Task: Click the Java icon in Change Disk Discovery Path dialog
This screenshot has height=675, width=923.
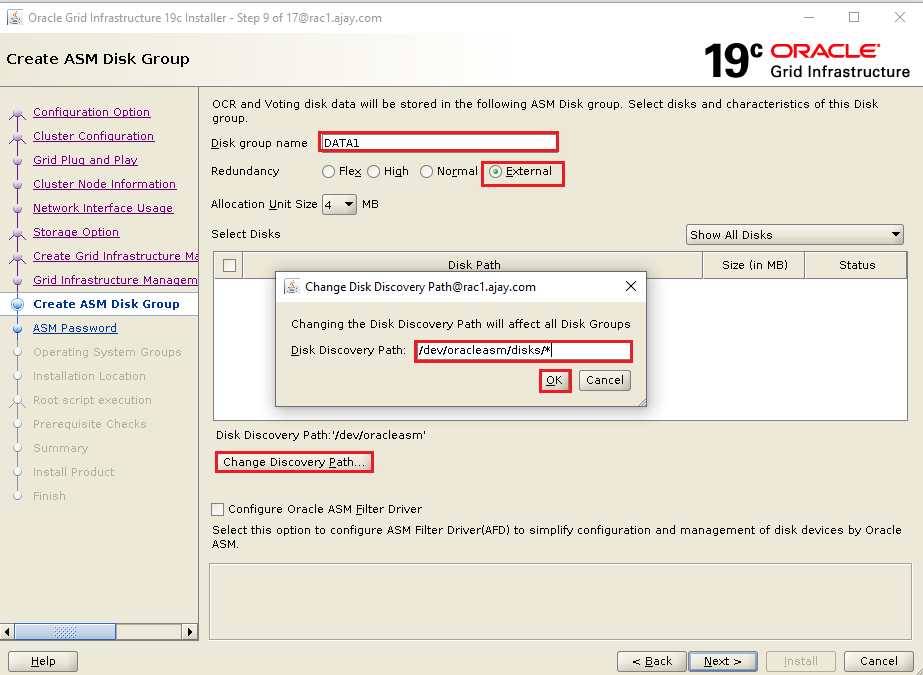Action: pyautogui.click(x=292, y=287)
